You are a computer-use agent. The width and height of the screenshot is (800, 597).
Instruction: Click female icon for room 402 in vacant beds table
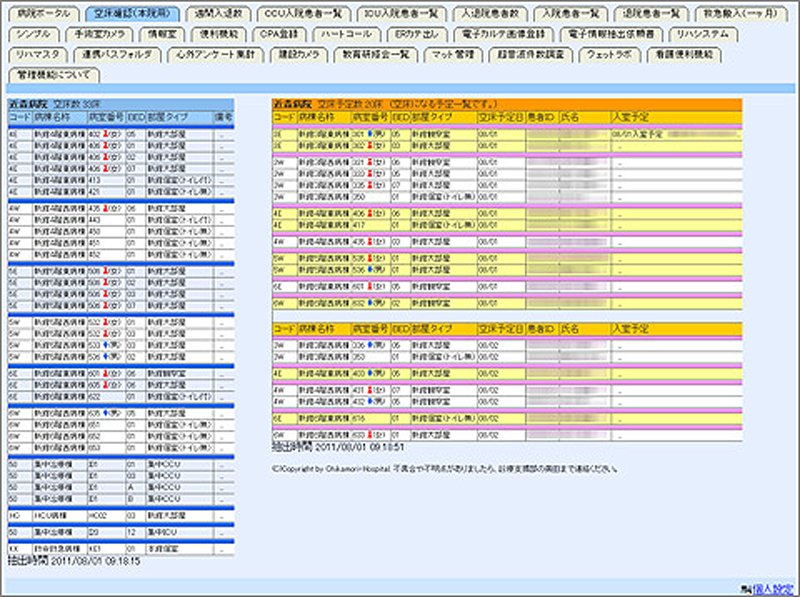pos(106,134)
